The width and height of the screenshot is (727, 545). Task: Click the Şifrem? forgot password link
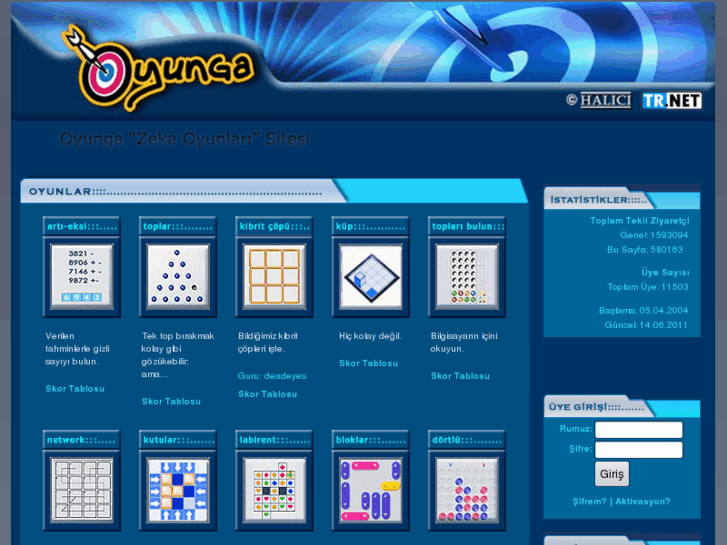pos(589,501)
